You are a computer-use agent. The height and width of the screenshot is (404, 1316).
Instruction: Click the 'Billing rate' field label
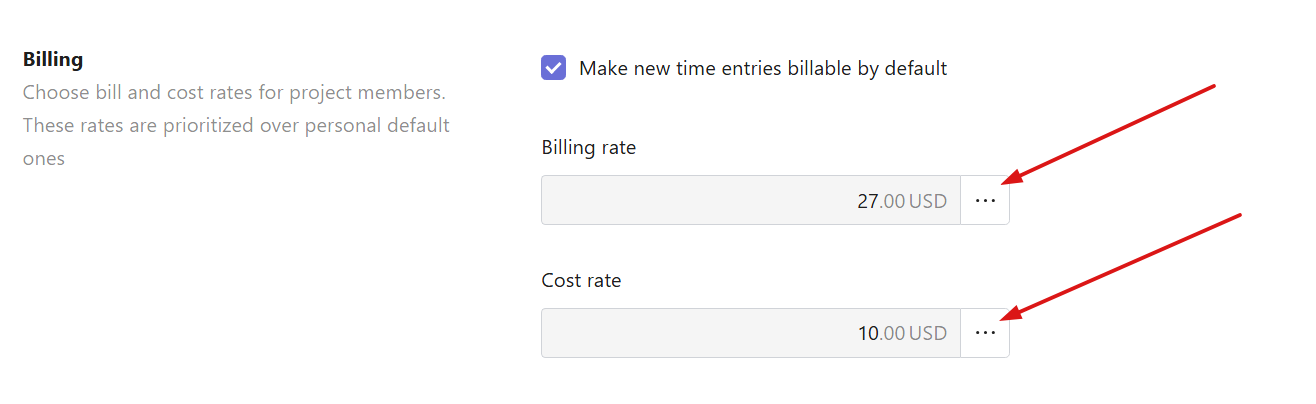(589, 148)
